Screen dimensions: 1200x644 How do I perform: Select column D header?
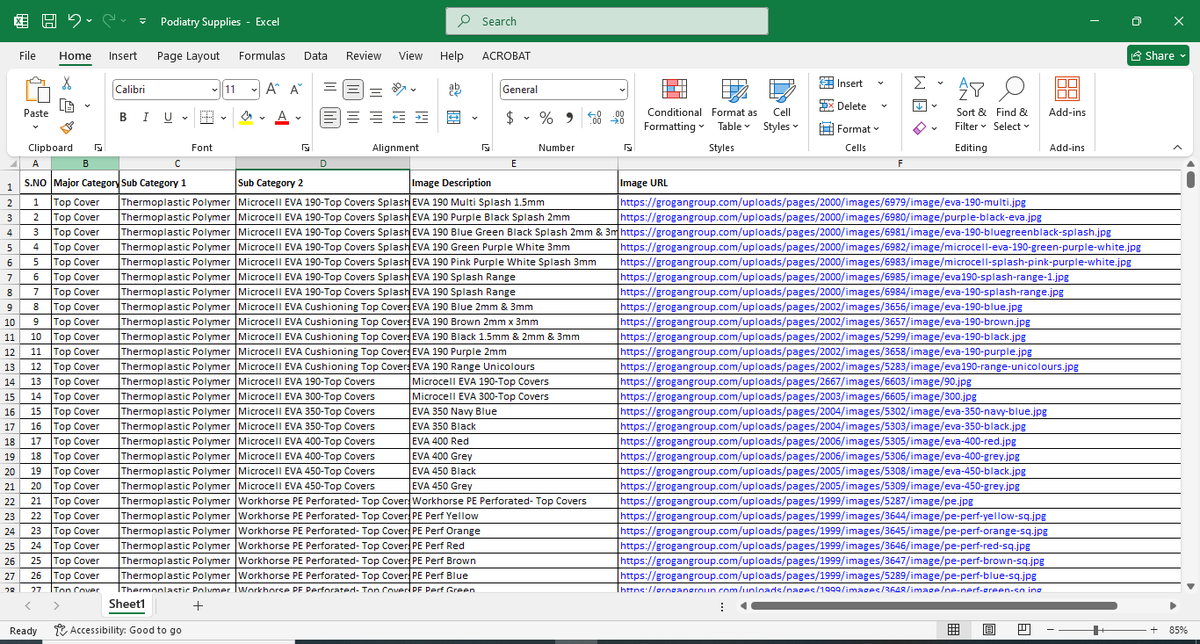(x=323, y=163)
